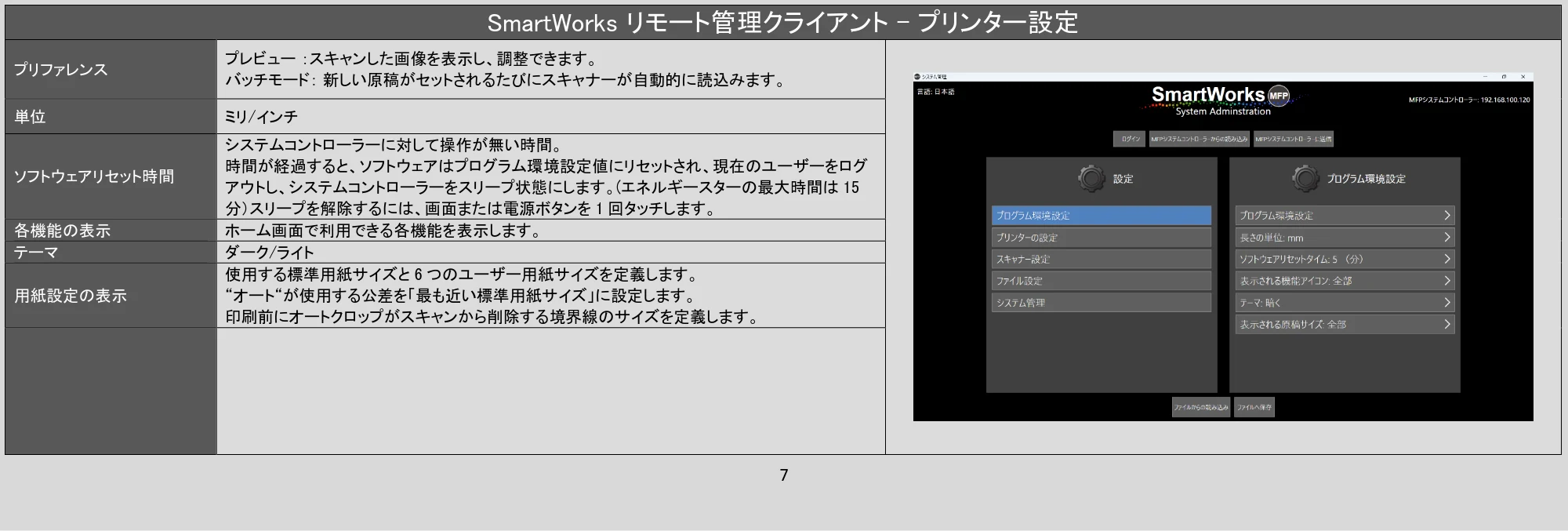Click MFPシステムコントローラーからの読み込み button
This screenshot has width=1568, height=531.
1199,139
